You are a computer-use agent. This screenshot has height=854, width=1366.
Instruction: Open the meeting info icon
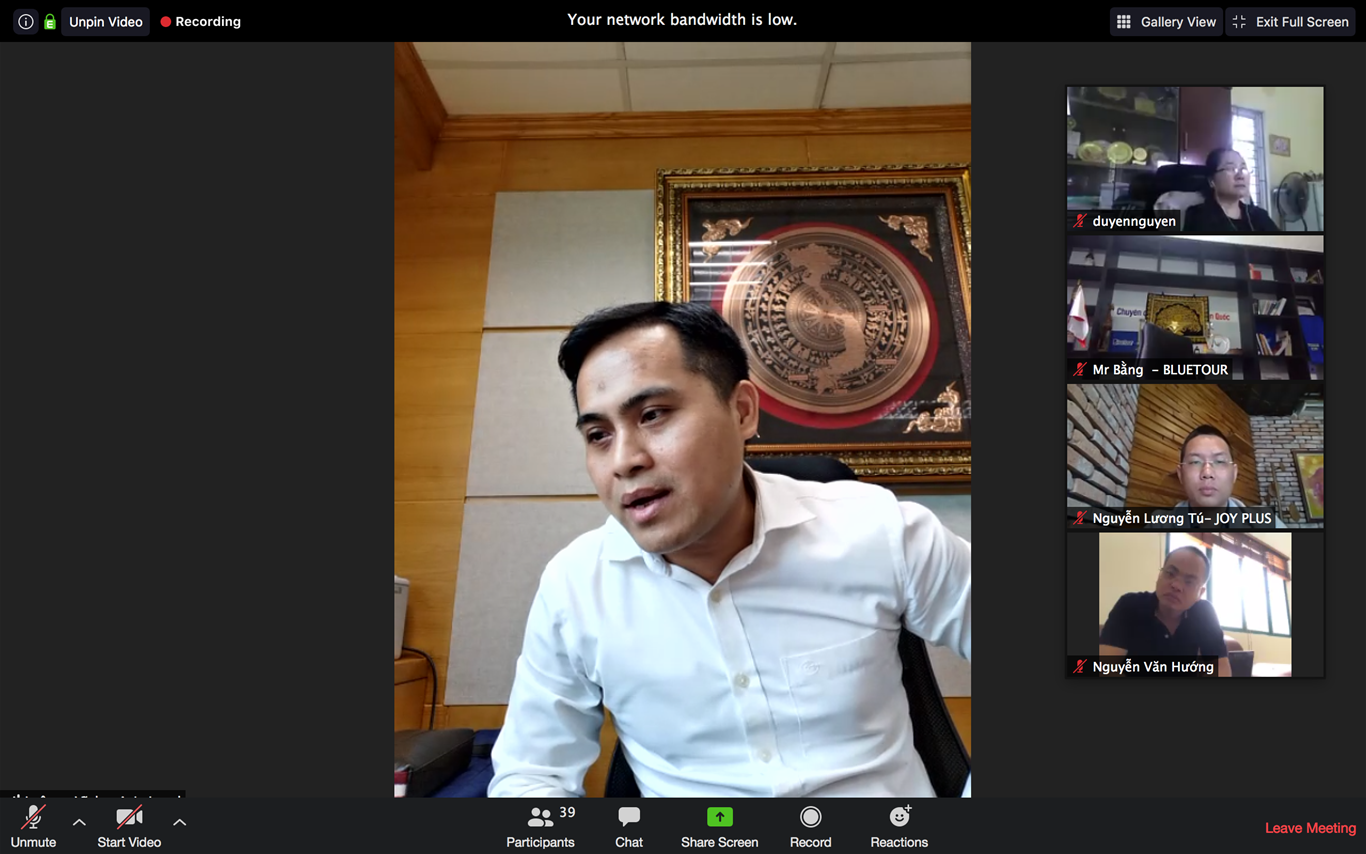pyautogui.click(x=26, y=21)
